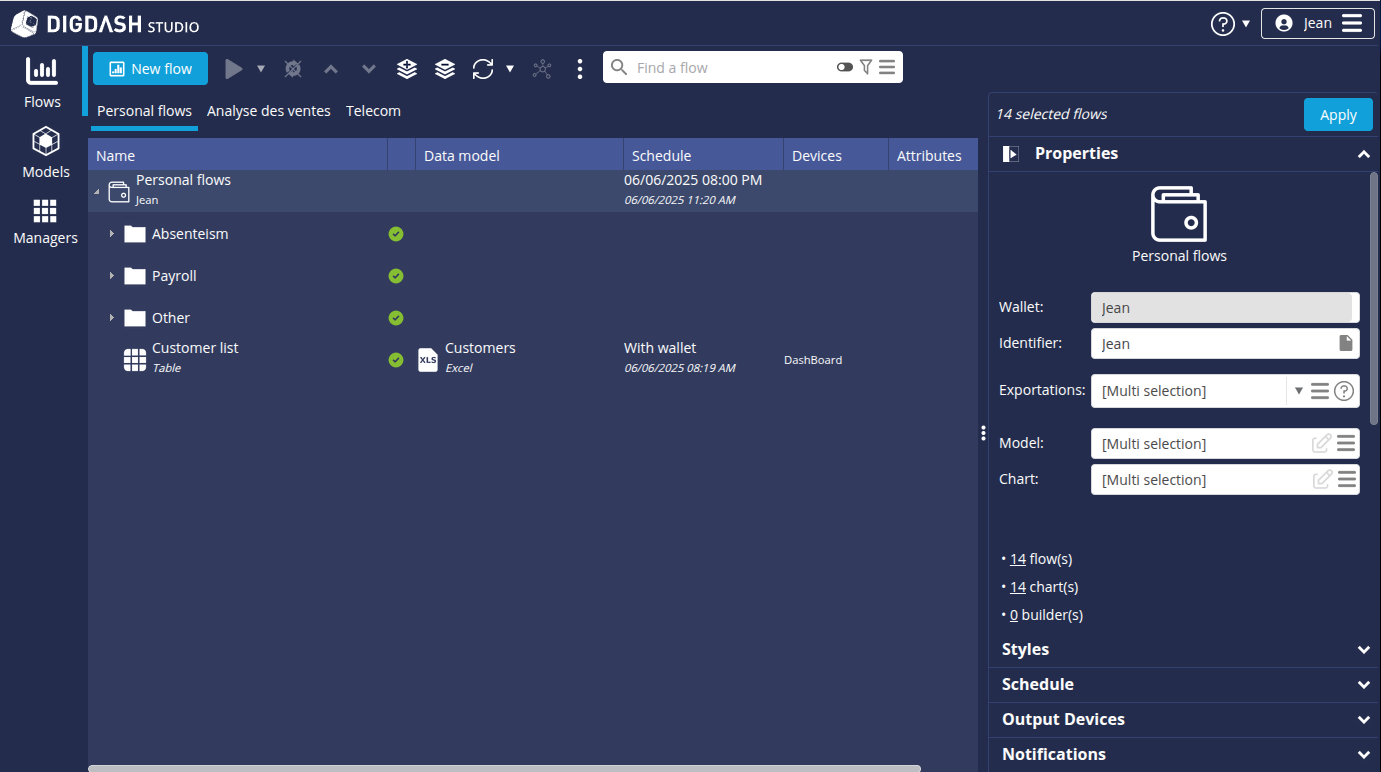Click the add layers icon with plus
The height and width of the screenshot is (772, 1381).
407,69
